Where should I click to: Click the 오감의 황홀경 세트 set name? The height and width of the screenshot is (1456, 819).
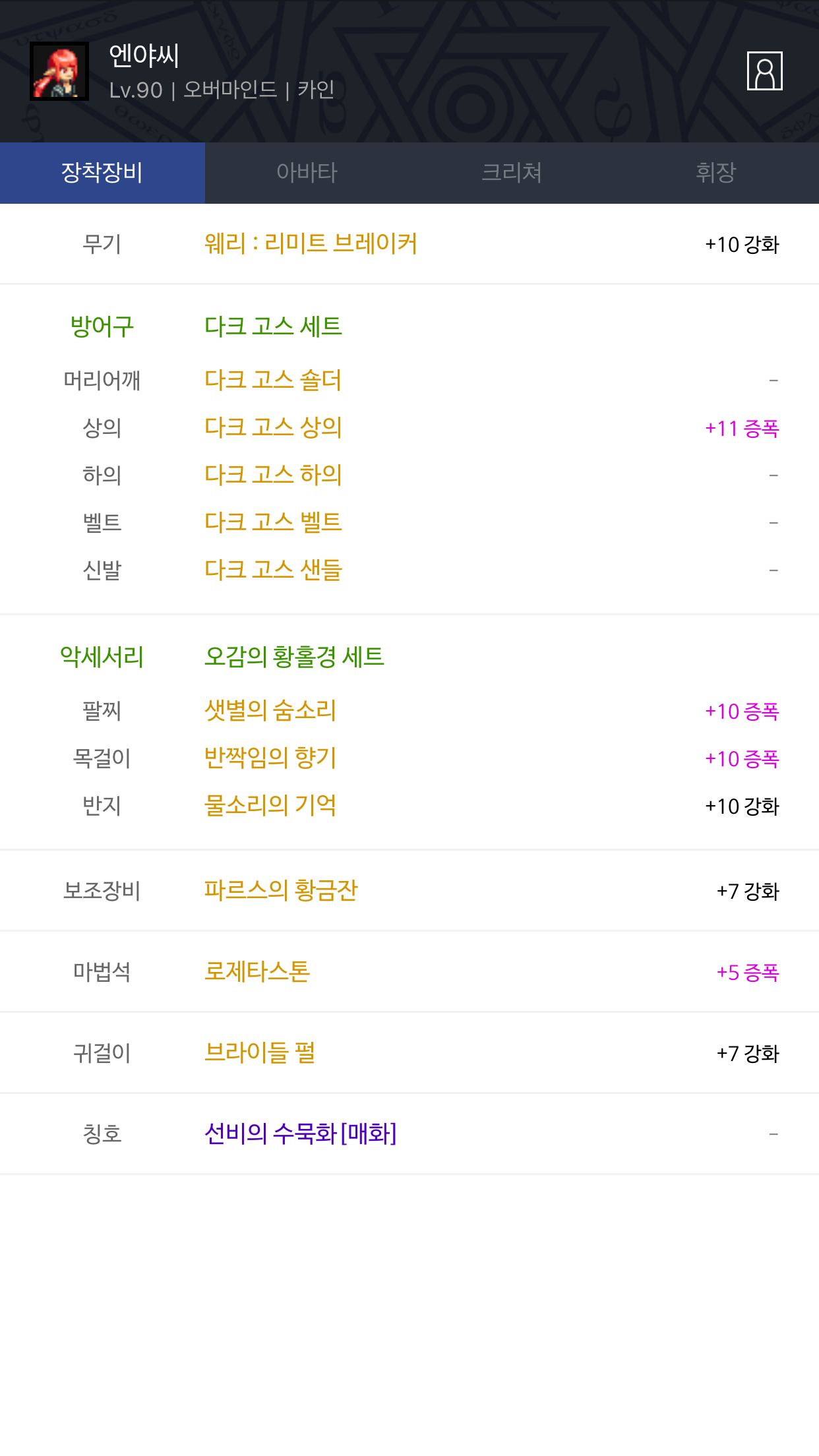pyautogui.click(x=294, y=657)
